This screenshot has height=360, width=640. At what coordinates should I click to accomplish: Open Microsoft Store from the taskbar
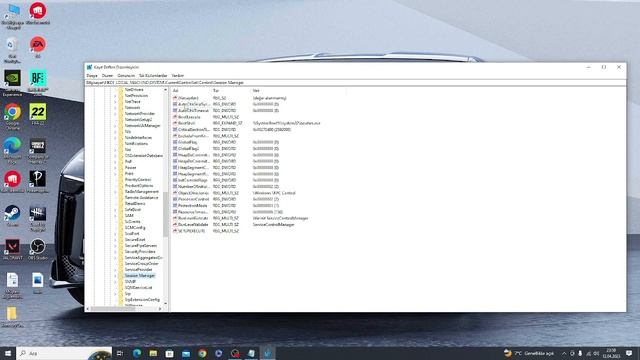pos(169,353)
